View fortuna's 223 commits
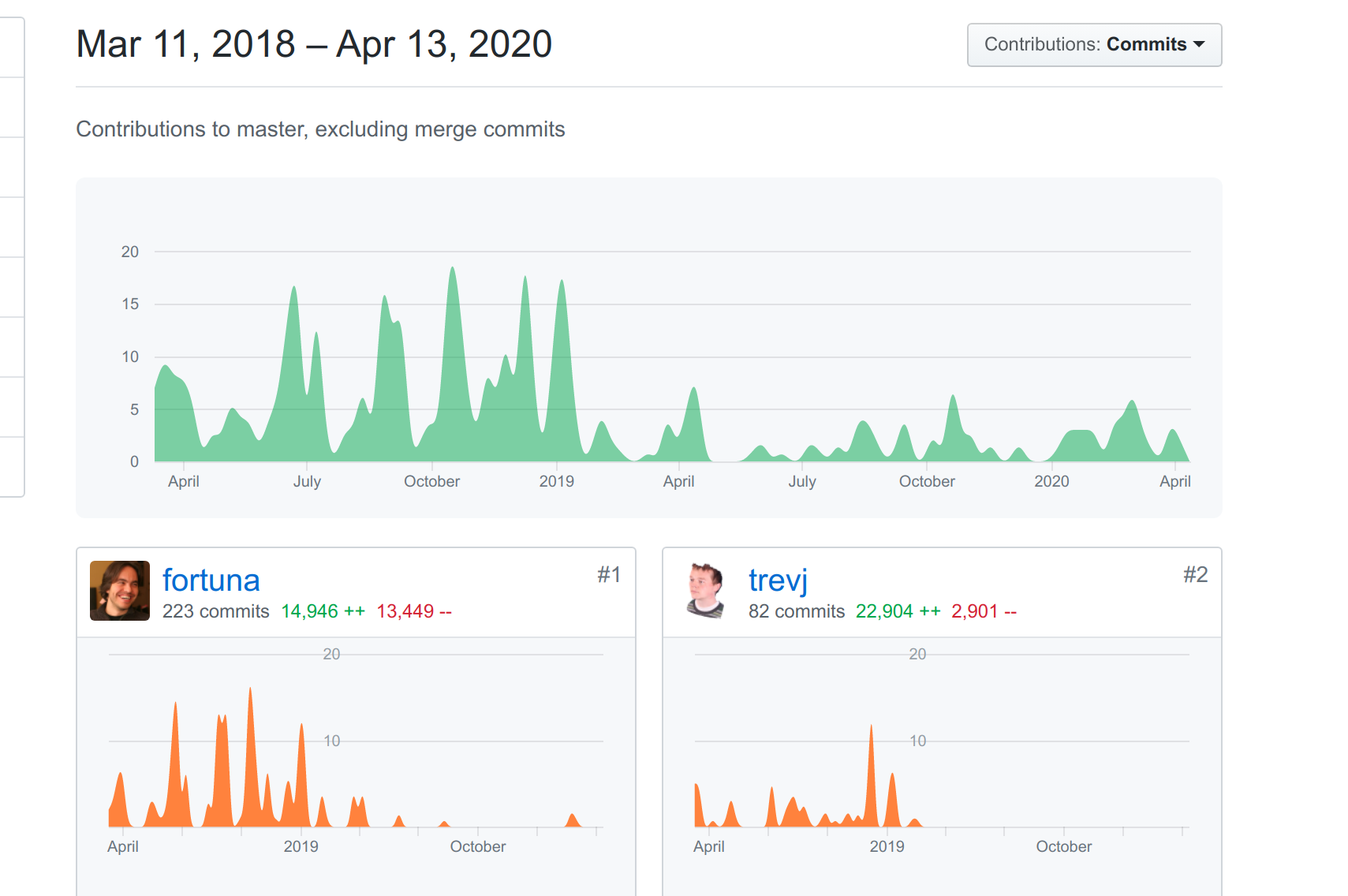 [215, 611]
